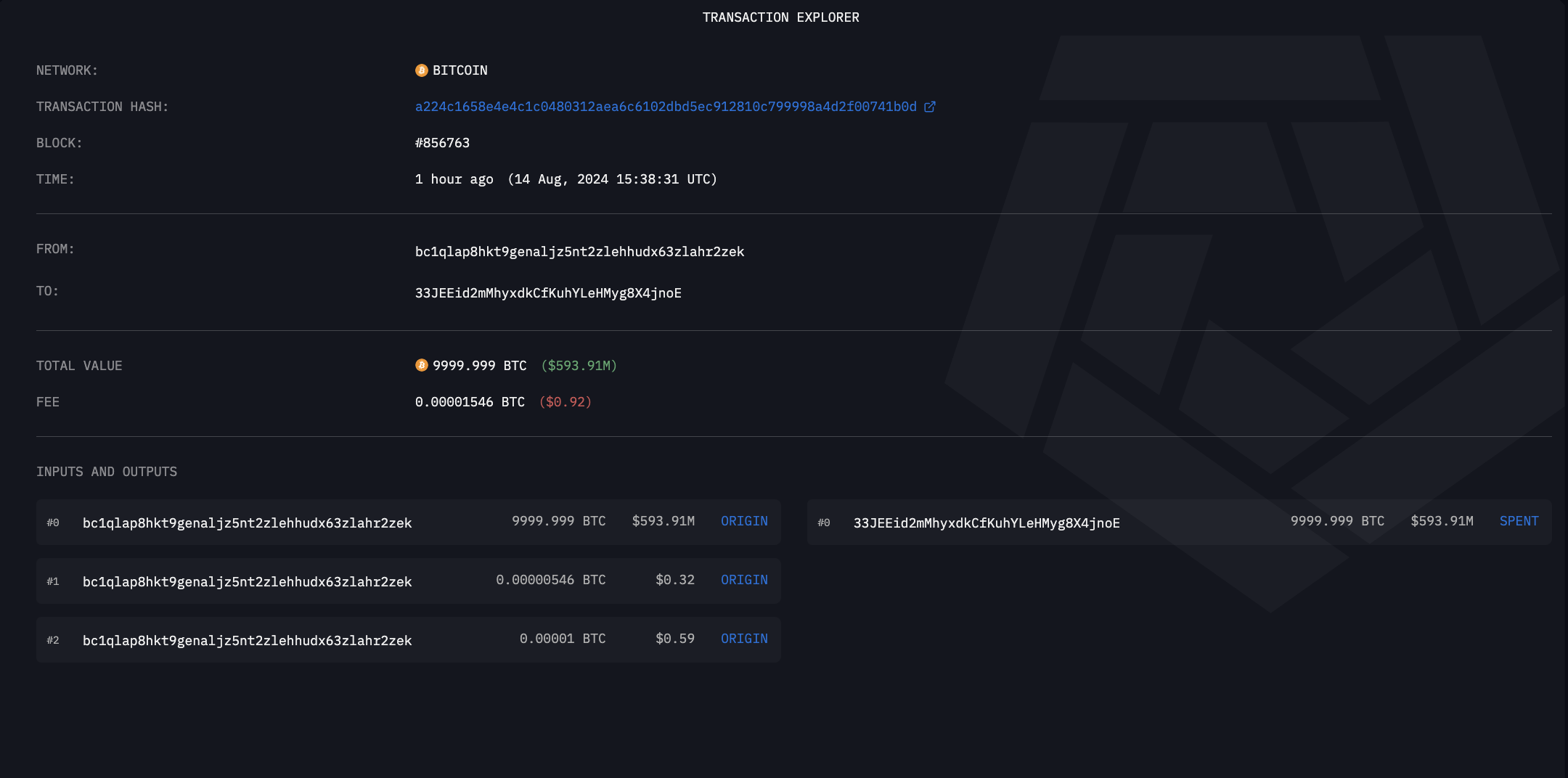Open the transaction hash link
The width and height of the screenshot is (1568, 778).
[x=665, y=107]
